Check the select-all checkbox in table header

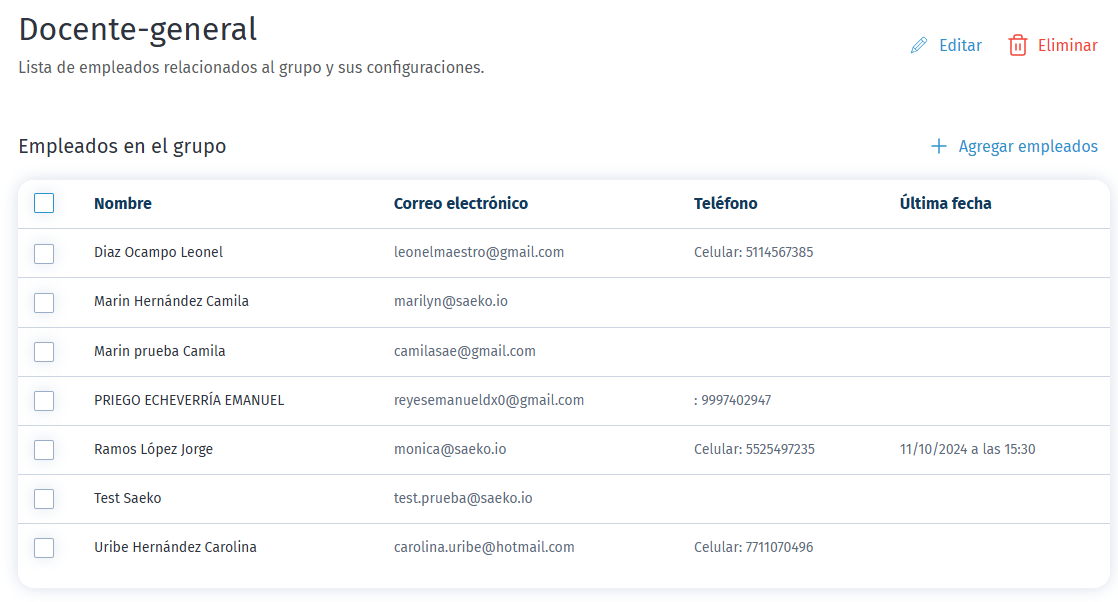44,203
